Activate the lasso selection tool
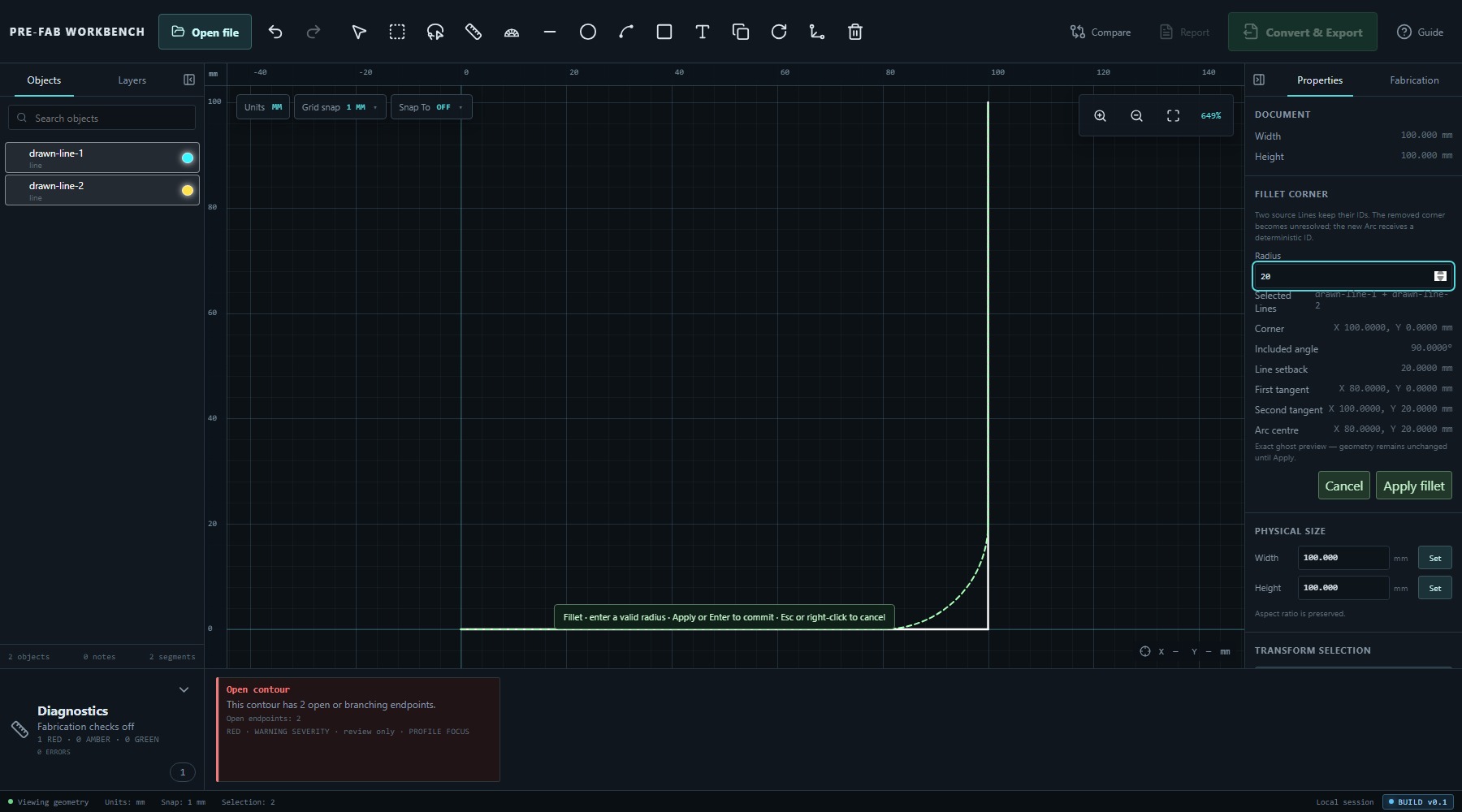 (435, 32)
